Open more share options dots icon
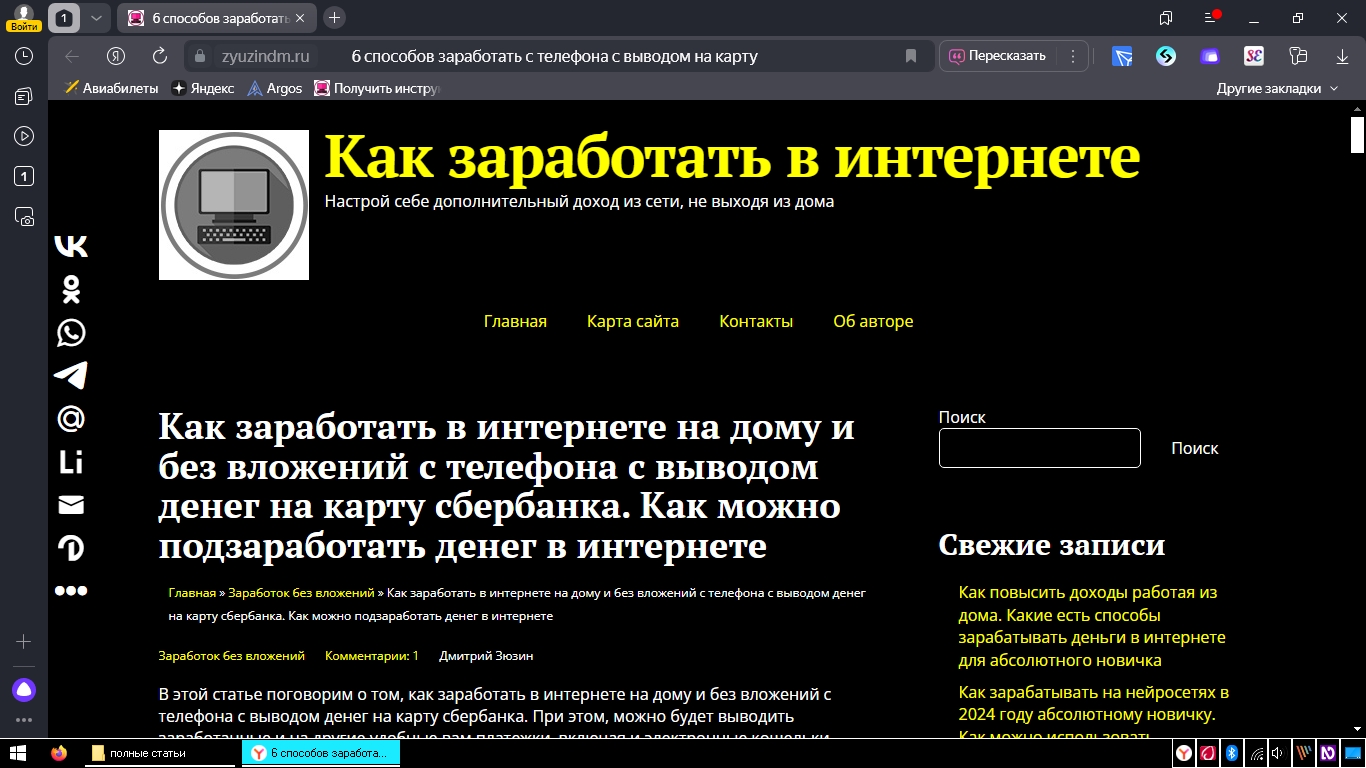This screenshot has height=768, width=1366. pyautogui.click(x=71, y=591)
